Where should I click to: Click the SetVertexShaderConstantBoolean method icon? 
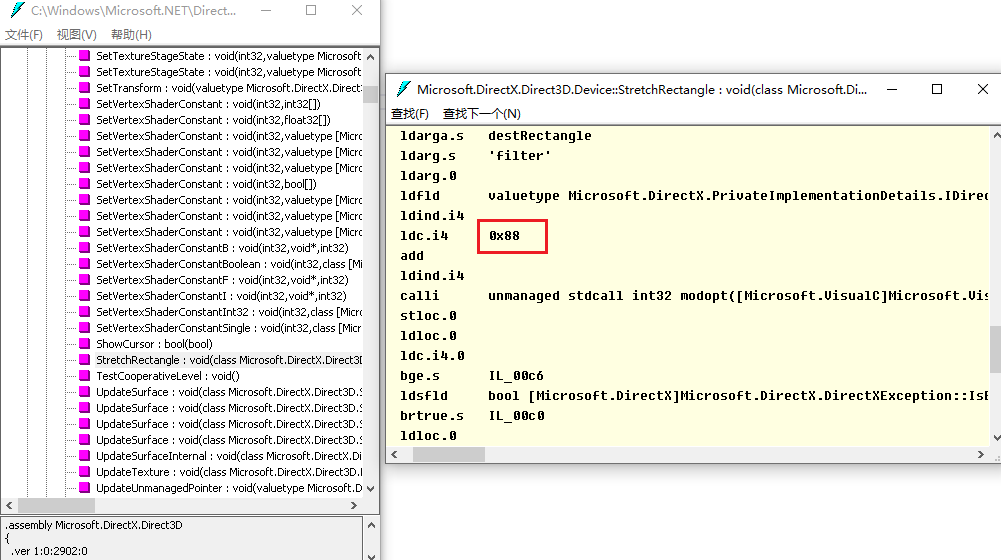[84, 264]
